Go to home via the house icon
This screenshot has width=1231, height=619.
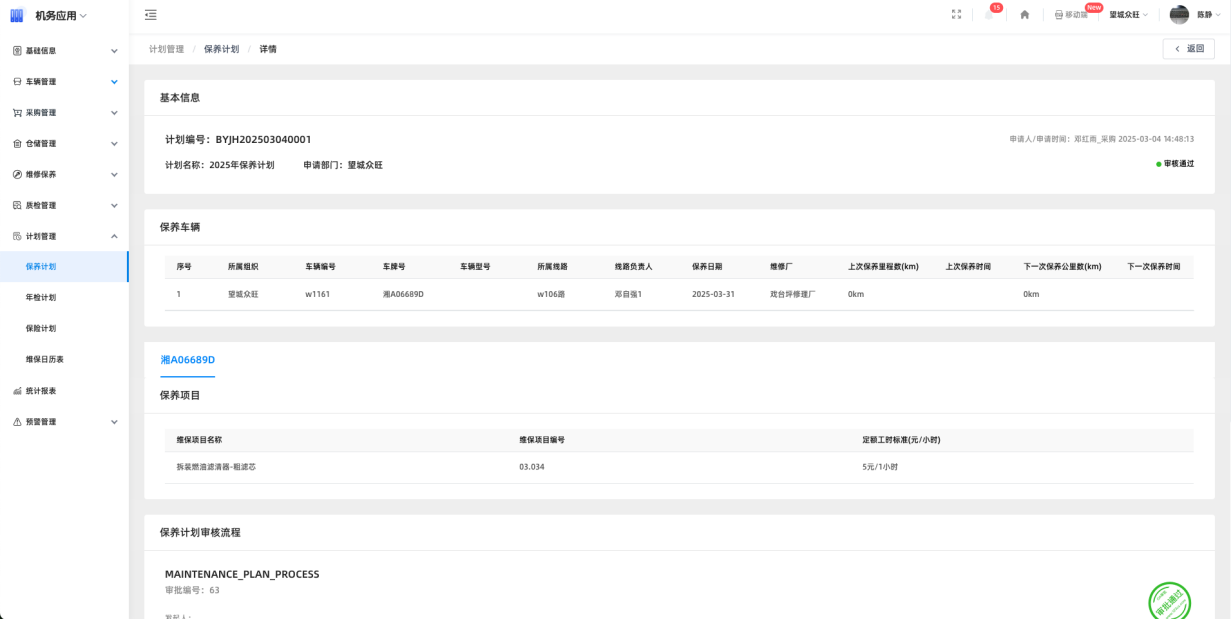click(1024, 15)
